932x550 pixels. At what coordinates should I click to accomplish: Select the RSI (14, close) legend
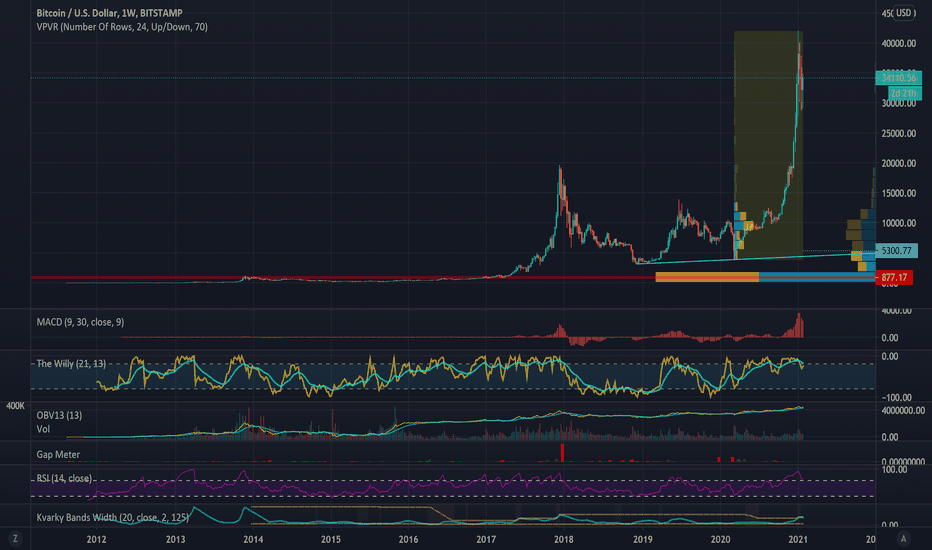(x=64, y=478)
